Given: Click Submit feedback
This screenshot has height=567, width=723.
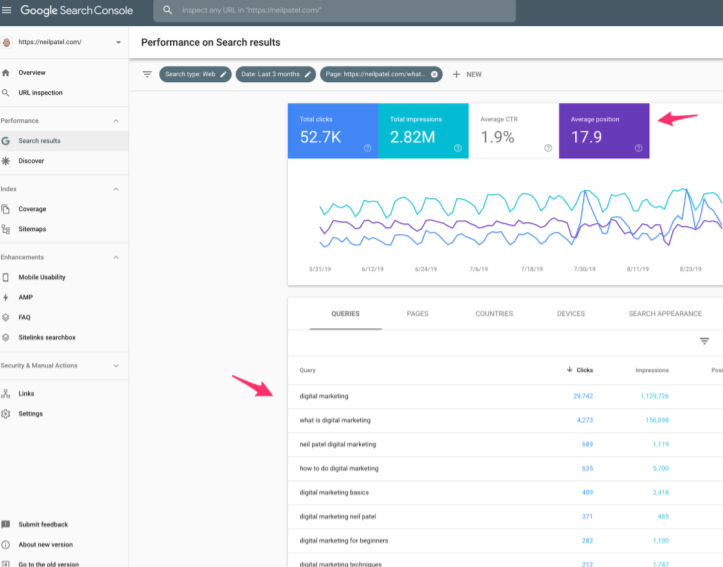Looking at the screenshot, I should pyautogui.click(x=43, y=525).
